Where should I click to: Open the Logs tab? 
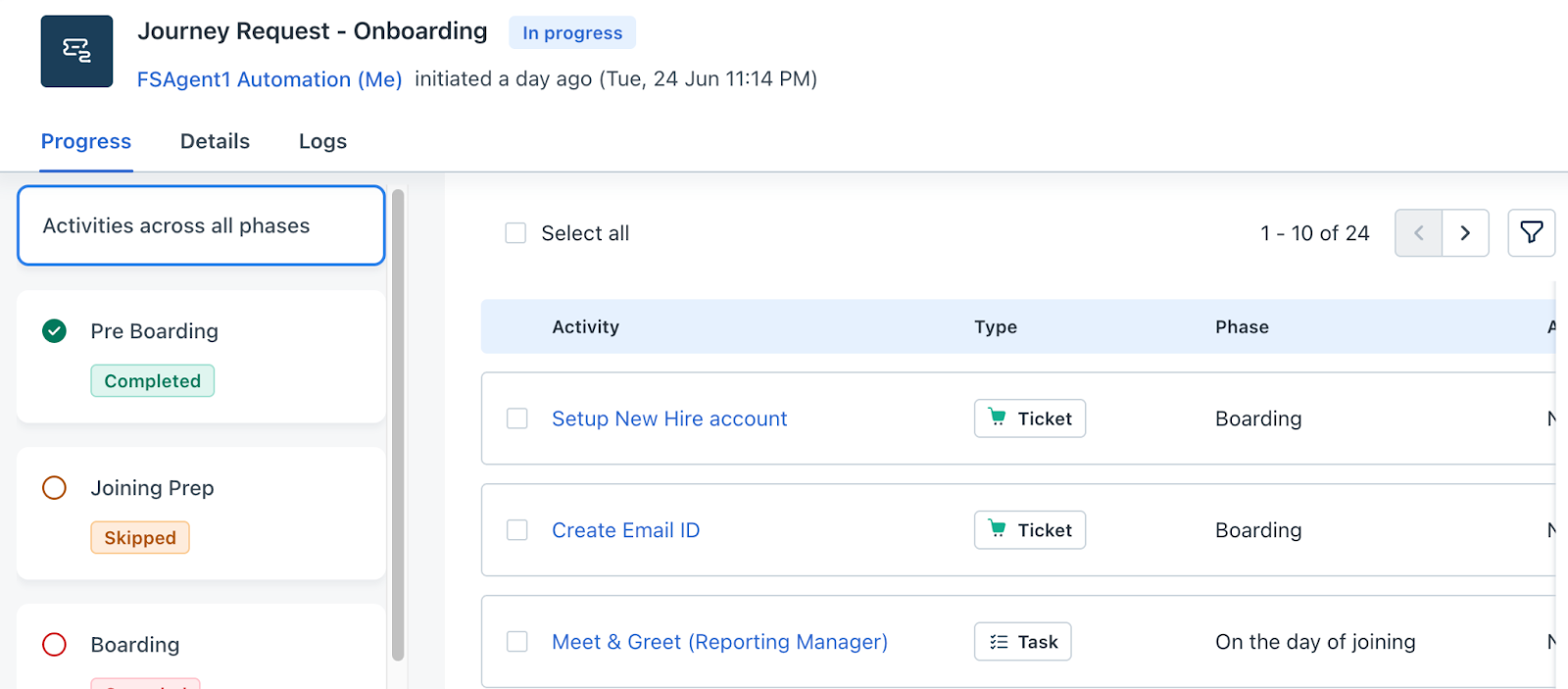coord(322,141)
